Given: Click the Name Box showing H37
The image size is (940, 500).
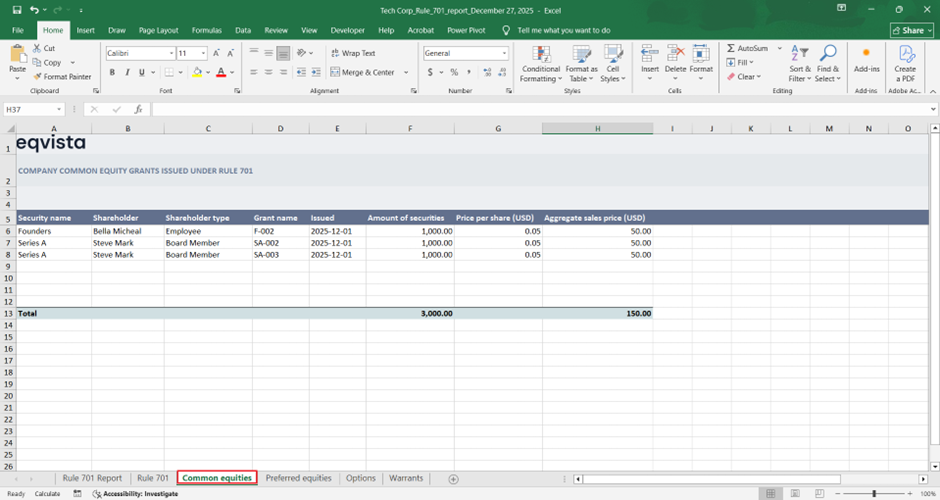Looking at the screenshot, I should point(30,109).
